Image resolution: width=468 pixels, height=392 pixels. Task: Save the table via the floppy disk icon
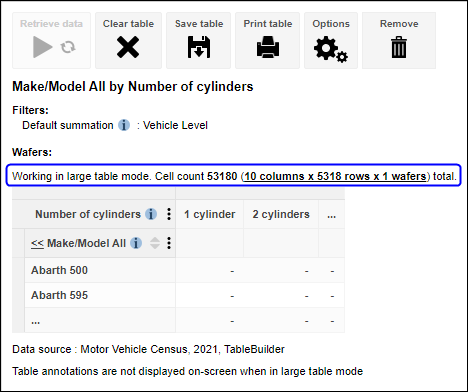click(x=199, y=47)
